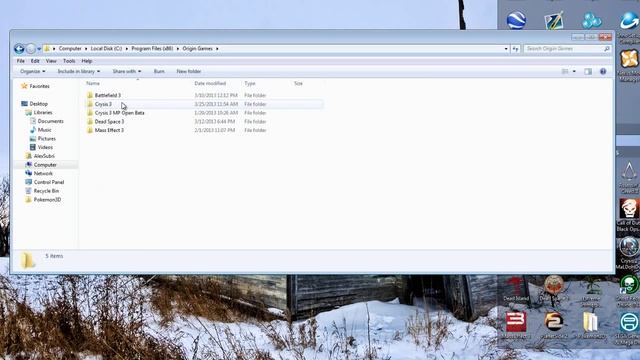Click the change view icon
This screenshot has width=640, height=360.
click(565, 71)
